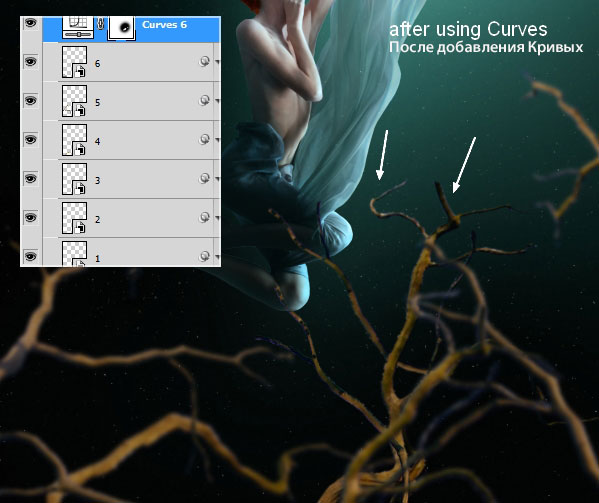599x503 pixels.
Task: Select layer 3 smart object thumbnail
Action: pyautogui.click(x=74, y=179)
